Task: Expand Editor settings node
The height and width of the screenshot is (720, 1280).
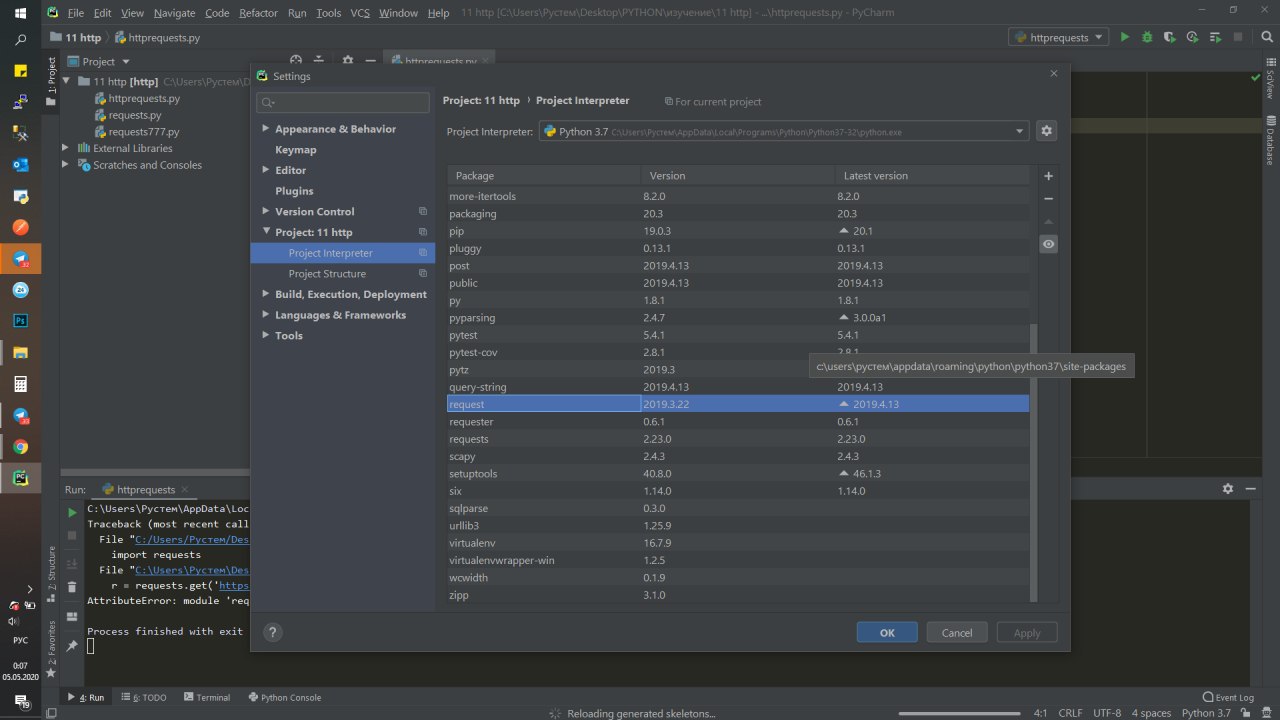Action: pos(266,170)
